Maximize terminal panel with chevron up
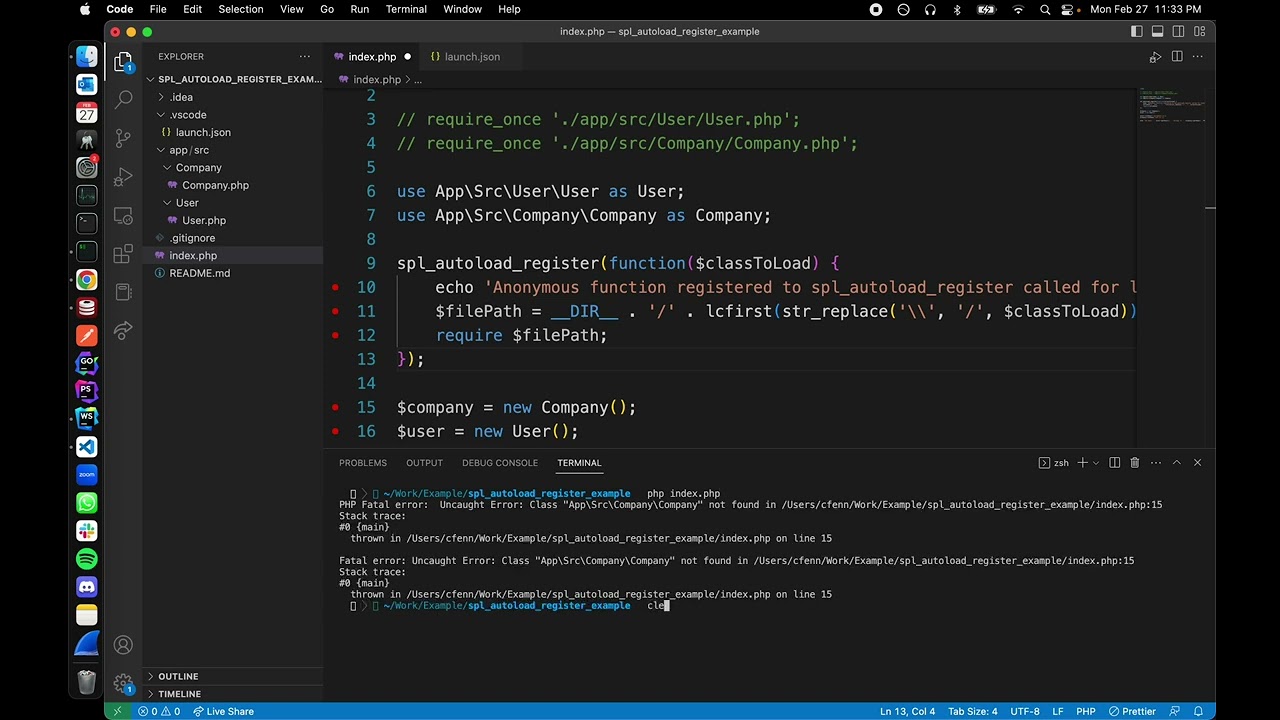 click(1176, 463)
